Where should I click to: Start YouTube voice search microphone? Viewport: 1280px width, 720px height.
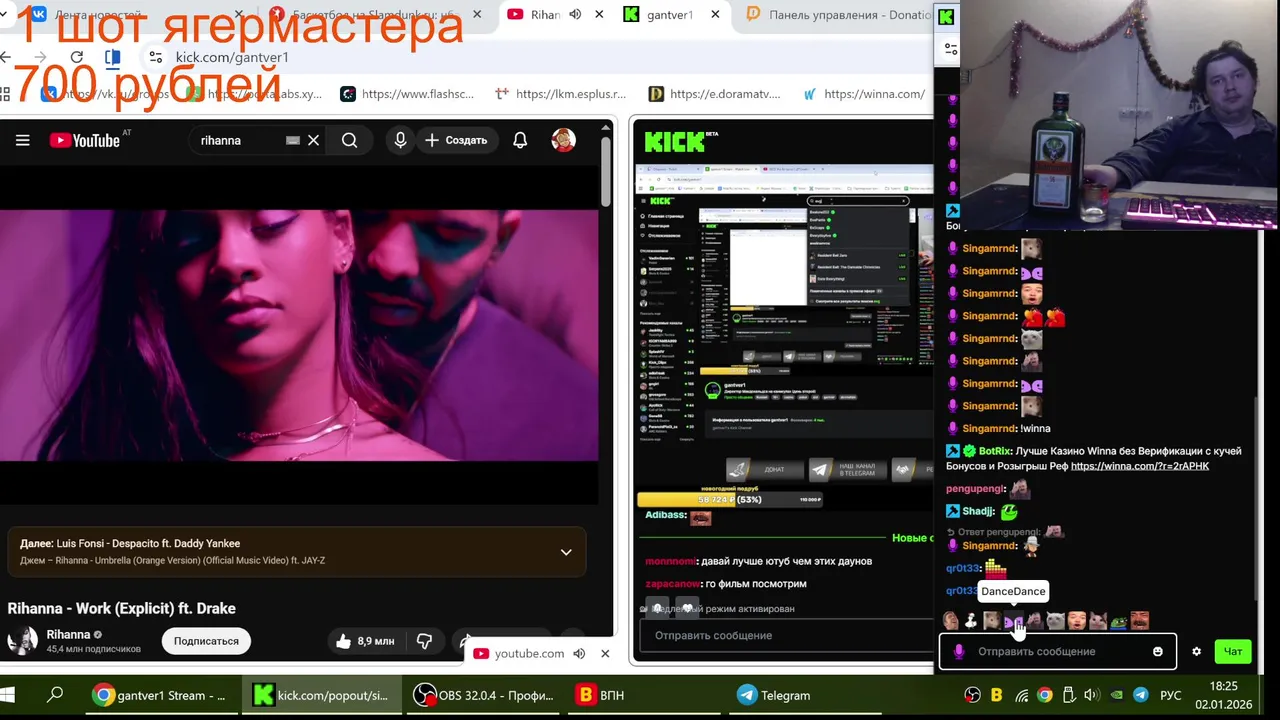point(400,140)
